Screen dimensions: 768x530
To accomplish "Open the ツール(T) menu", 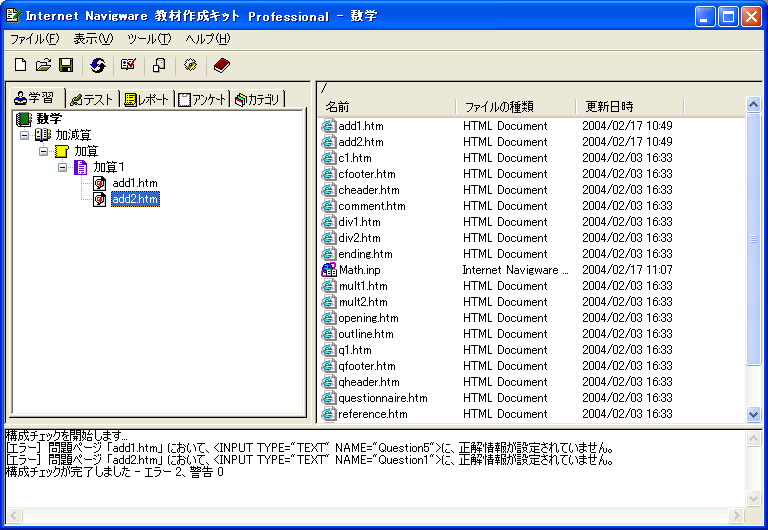I will point(149,39).
